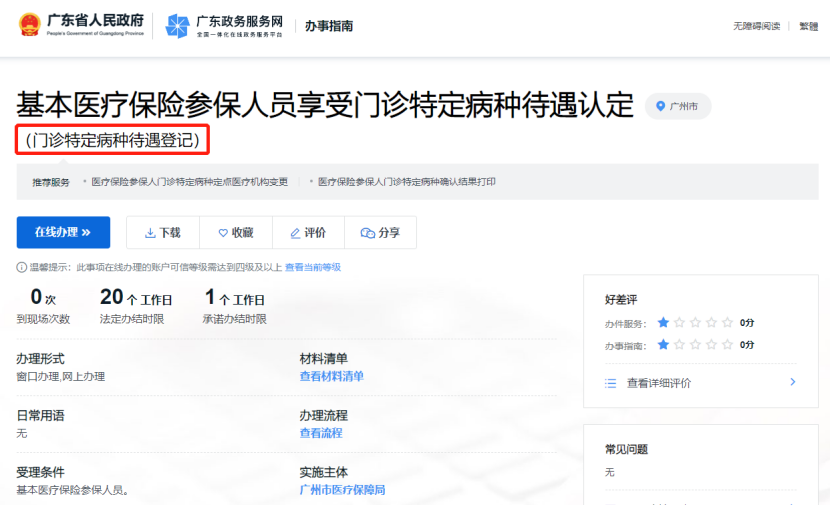Click third star of 办事指南 rating
Screen dimensions: 830x505
(696, 345)
